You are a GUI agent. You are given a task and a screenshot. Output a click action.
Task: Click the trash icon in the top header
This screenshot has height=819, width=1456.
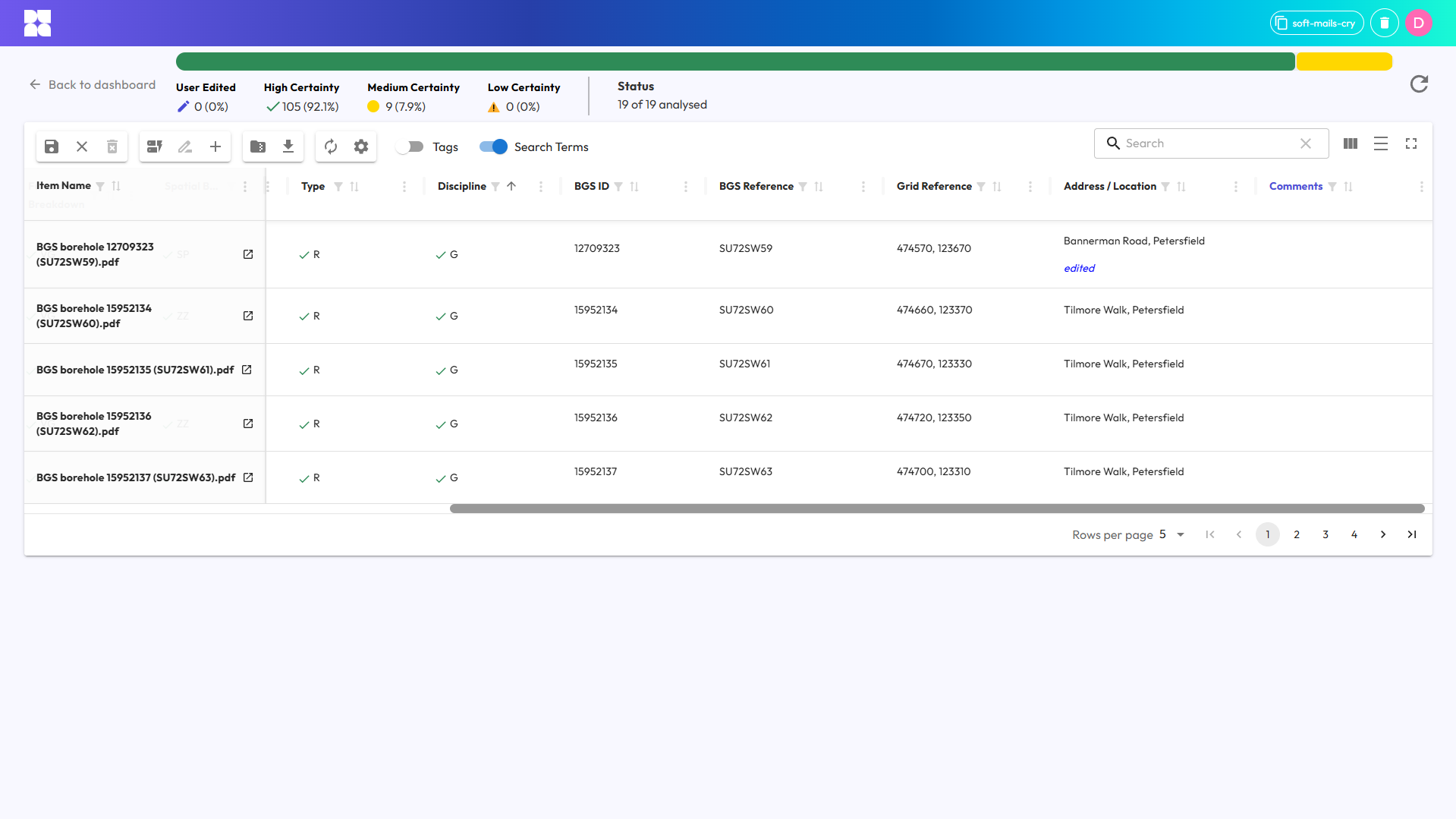(1385, 24)
